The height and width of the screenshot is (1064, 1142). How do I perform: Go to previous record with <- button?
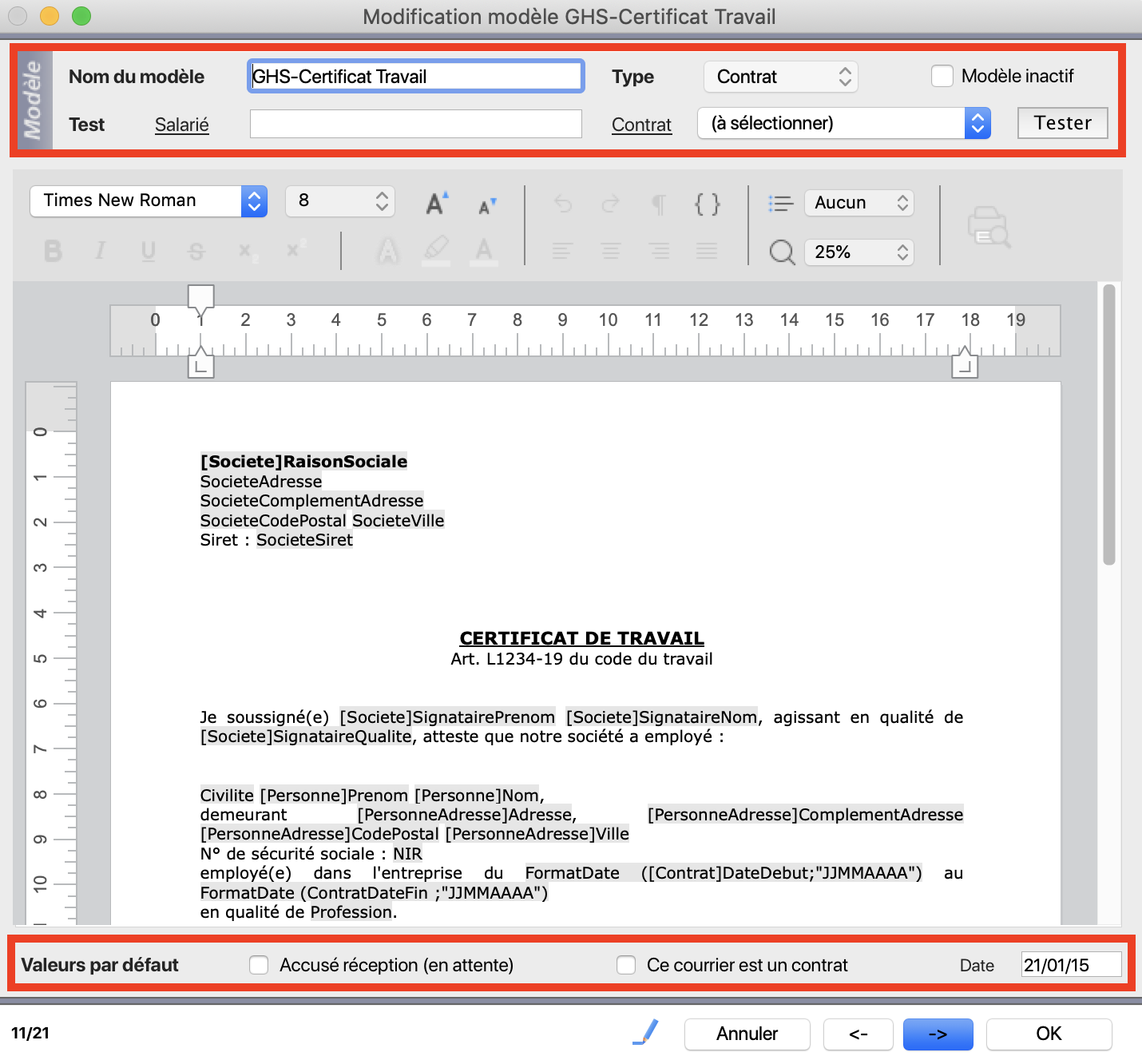click(x=858, y=1034)
